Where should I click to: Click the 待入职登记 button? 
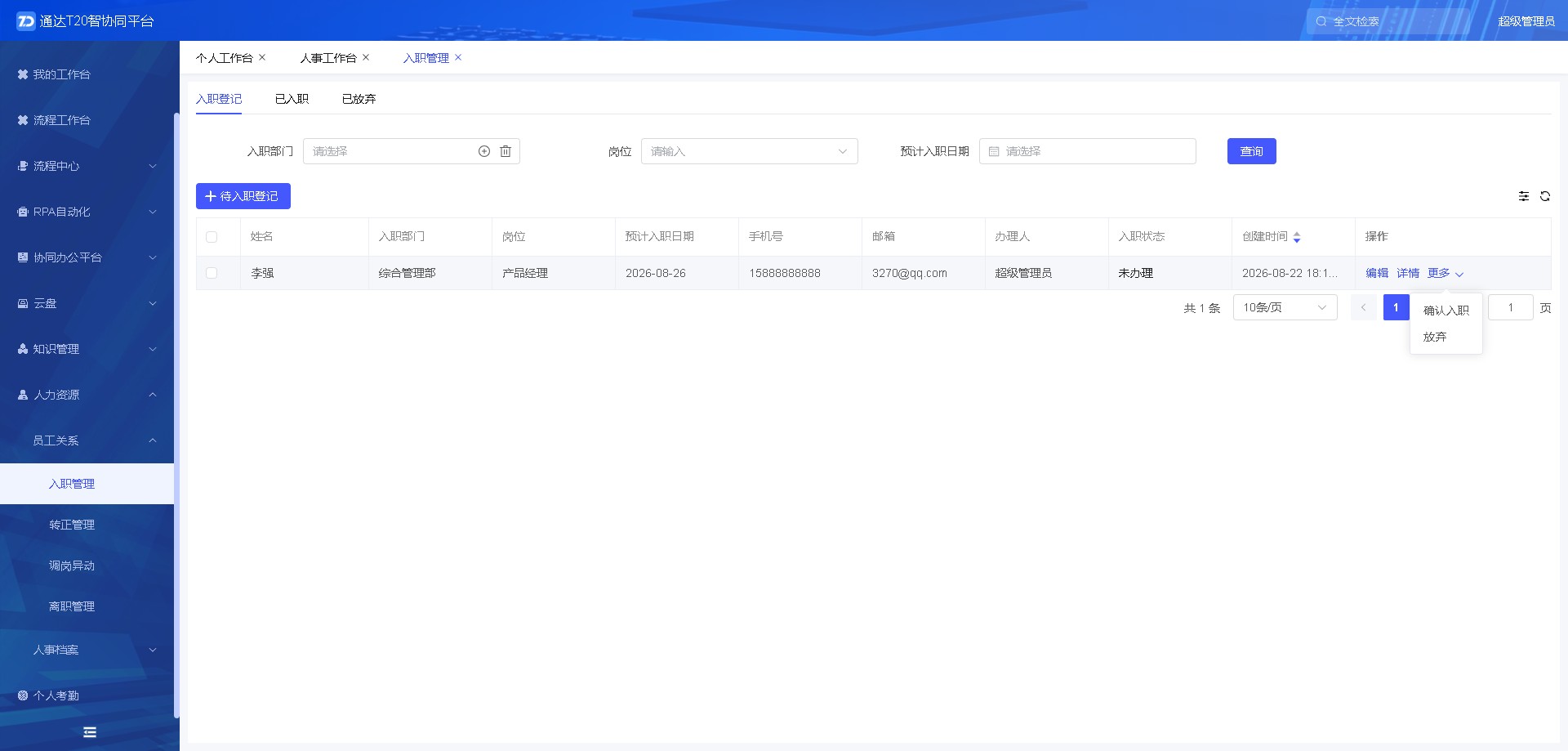click(243, 196)
